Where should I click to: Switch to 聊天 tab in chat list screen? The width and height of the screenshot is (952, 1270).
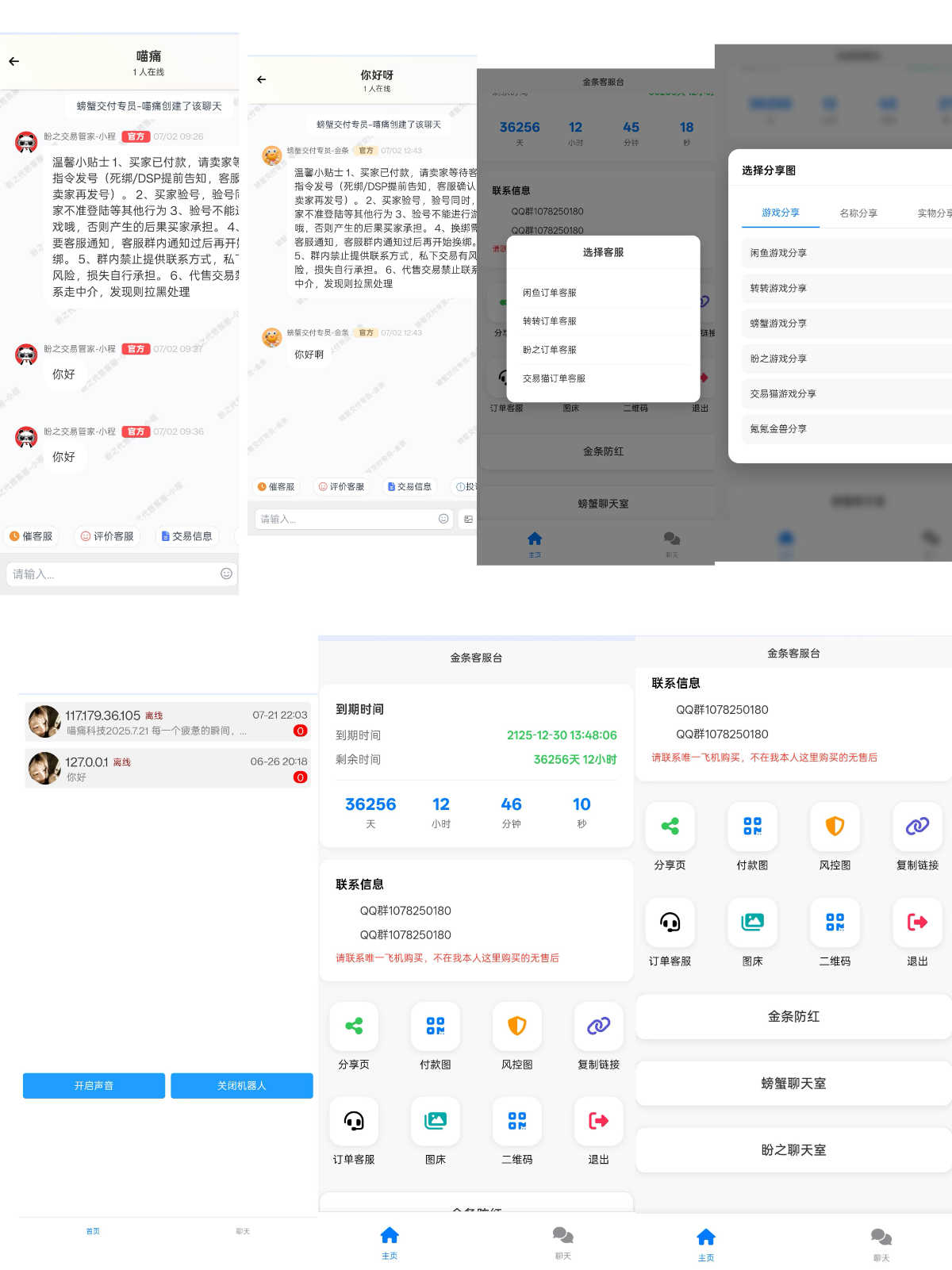[x=243, y=1231]
